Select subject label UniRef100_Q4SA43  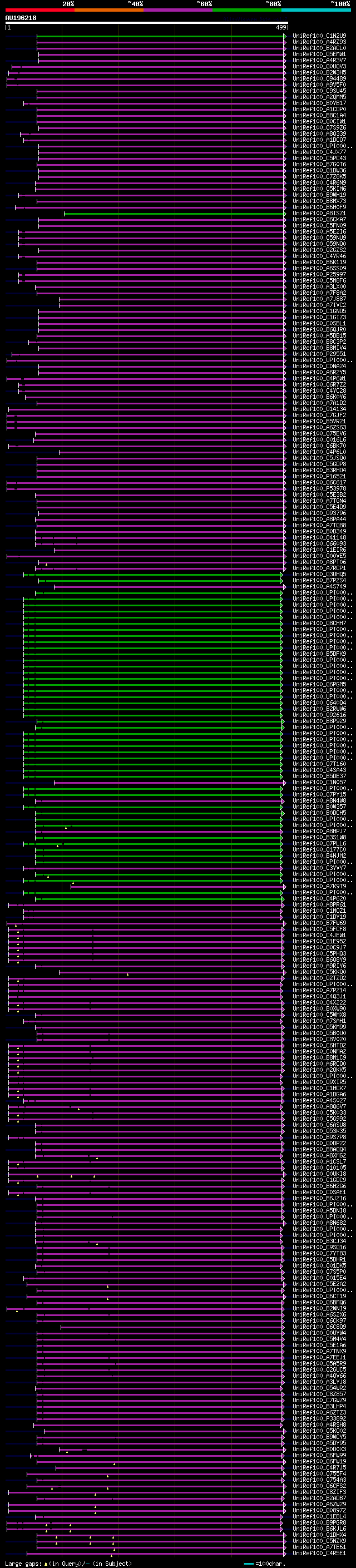tap(319, 770)
